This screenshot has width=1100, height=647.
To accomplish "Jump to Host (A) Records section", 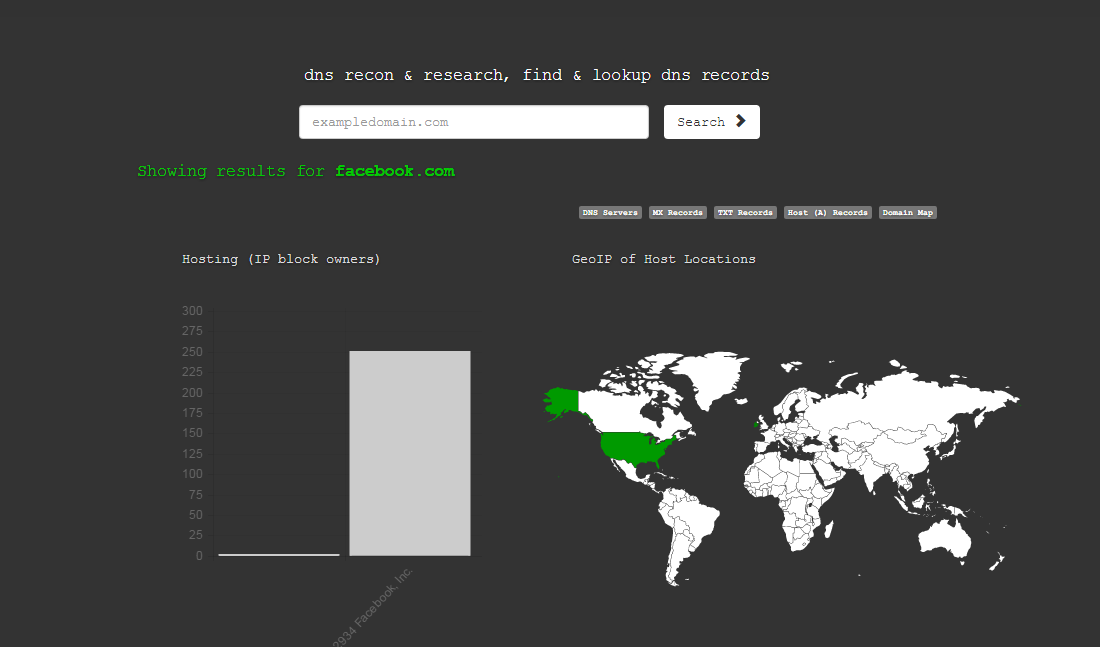I will tap(828, 213).
